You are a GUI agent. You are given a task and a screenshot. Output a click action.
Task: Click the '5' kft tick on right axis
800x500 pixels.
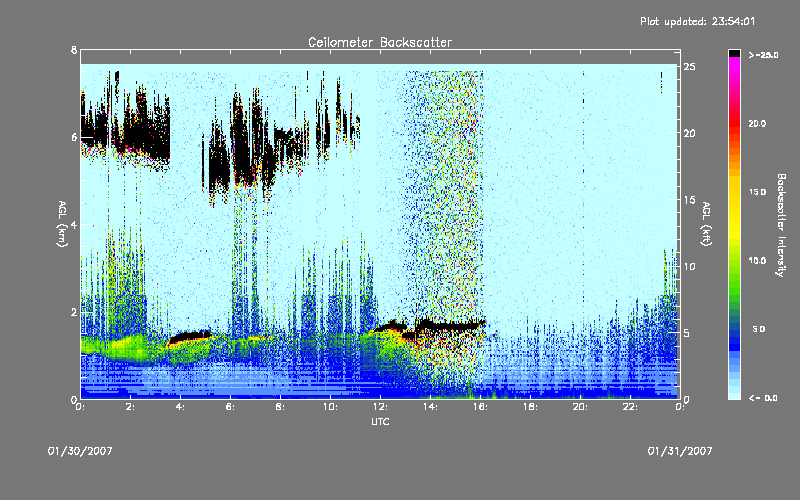687,333
